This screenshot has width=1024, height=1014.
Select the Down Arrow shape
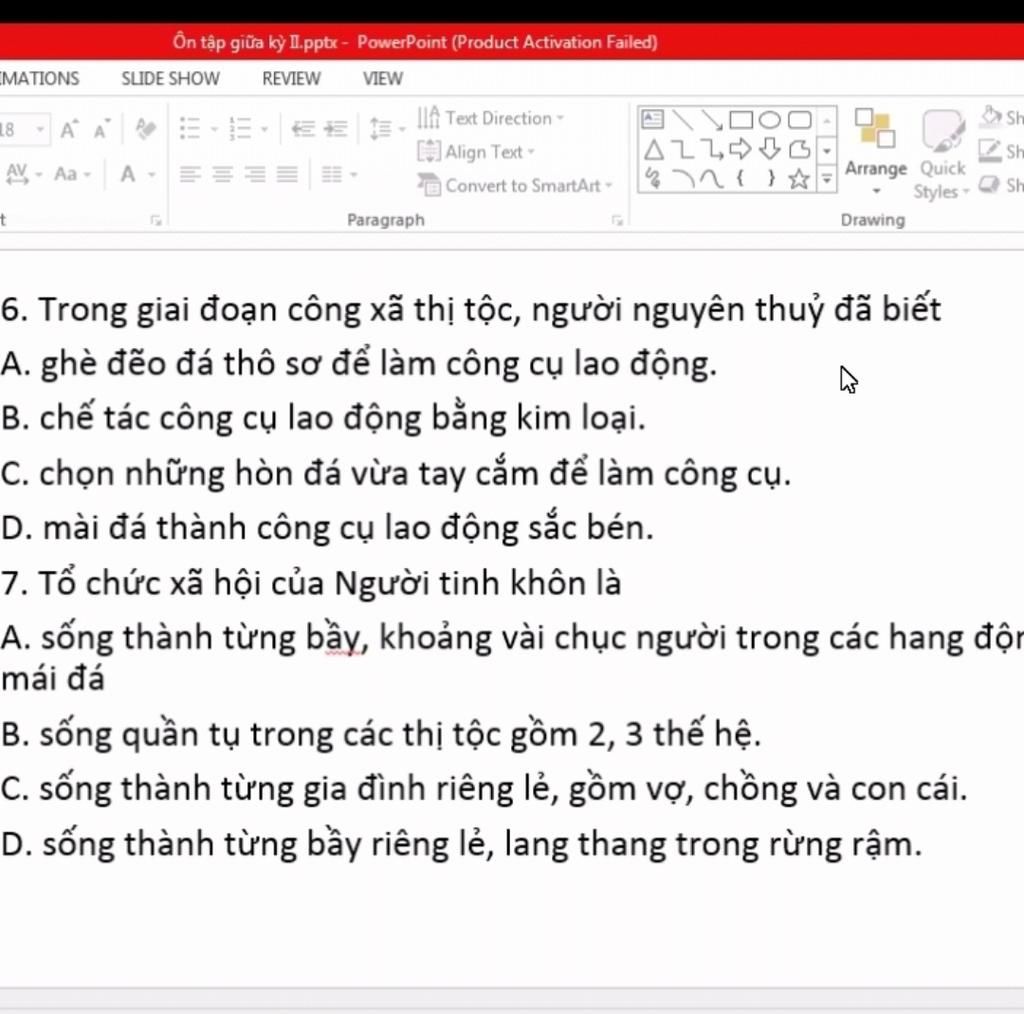tap(770, 149)
